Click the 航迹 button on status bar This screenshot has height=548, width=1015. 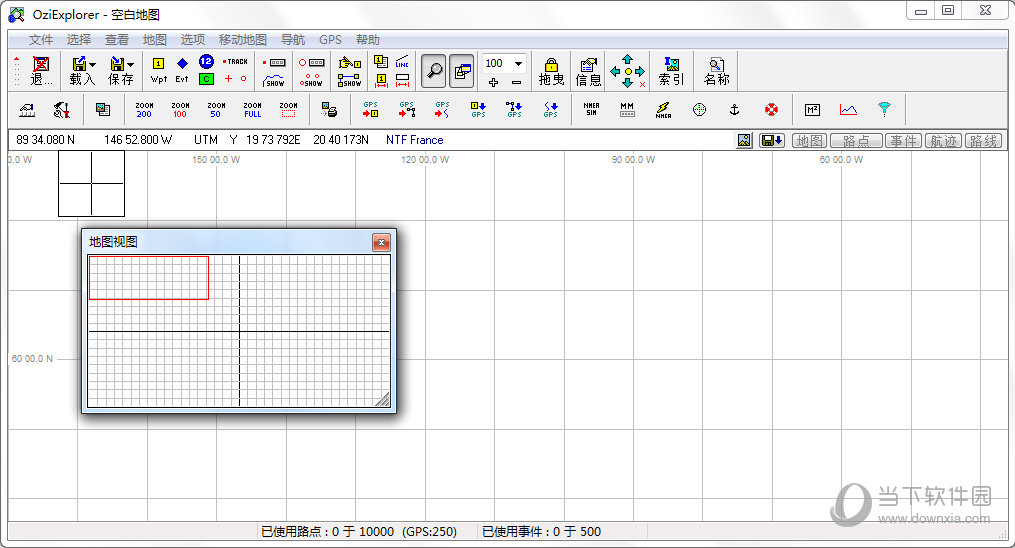[942, 141]
